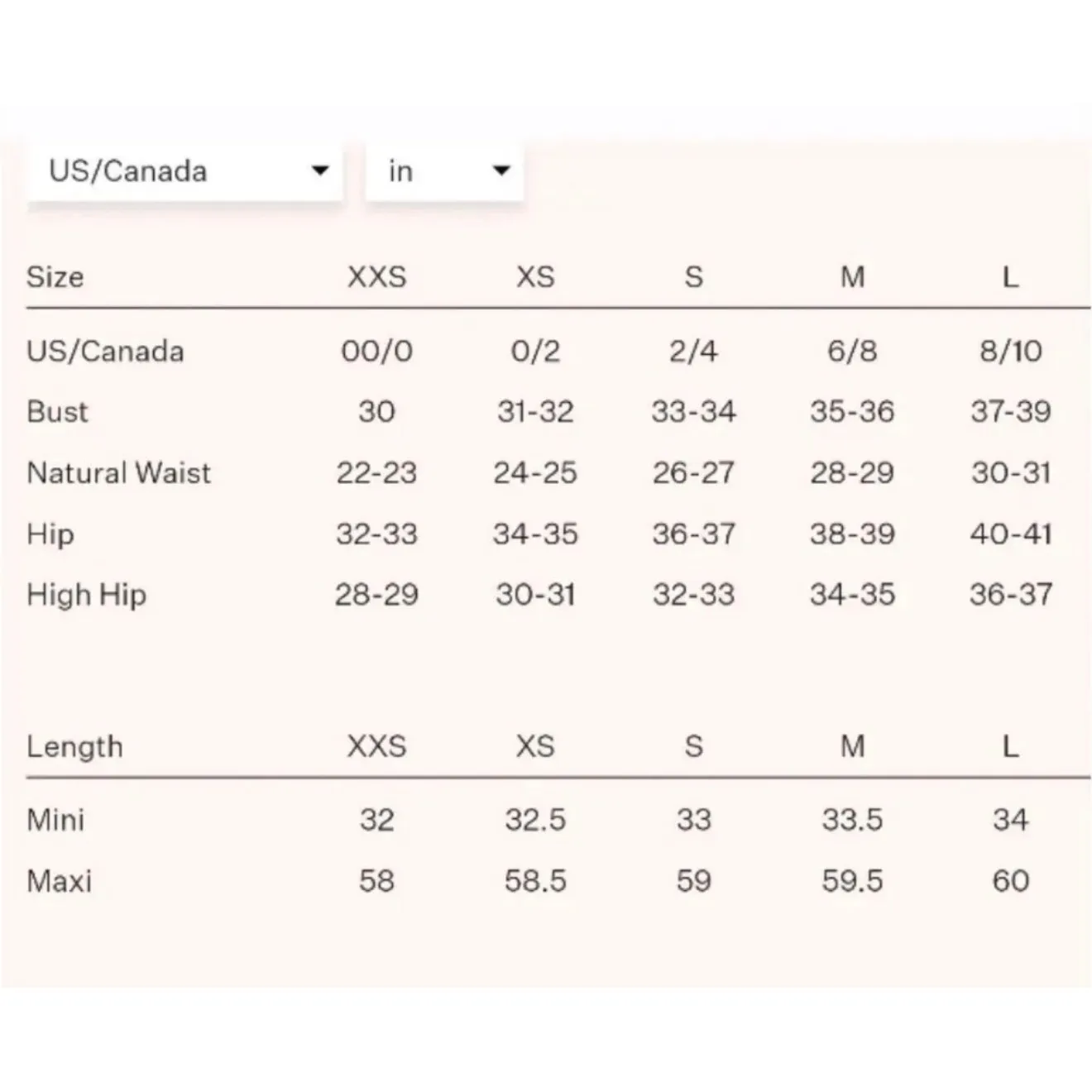Select the XXS column header in the Size row
The width and height of the screenshot is (1092, 1092).
[376, 276]
